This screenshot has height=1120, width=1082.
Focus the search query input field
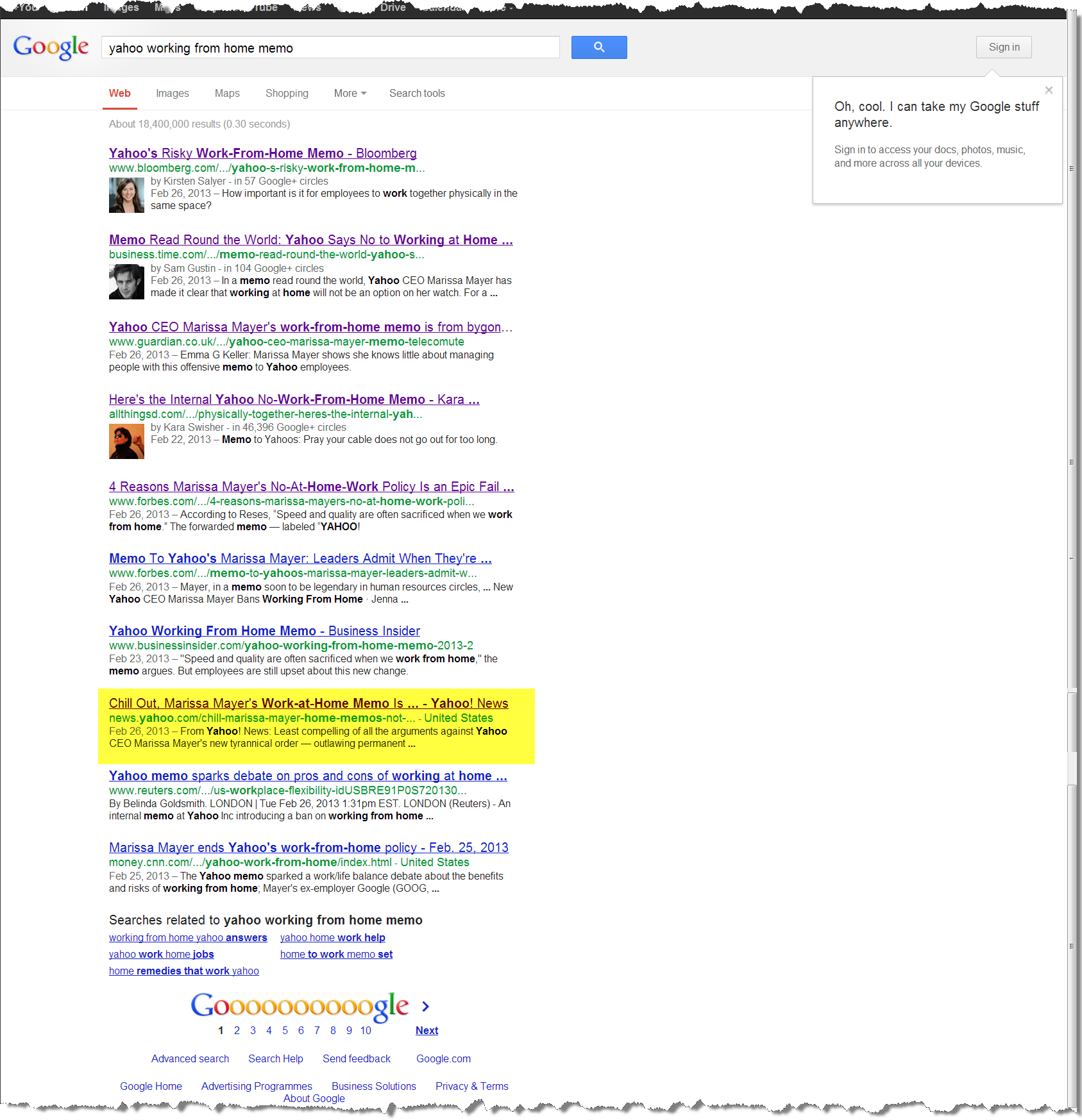(x=330, y=47)
